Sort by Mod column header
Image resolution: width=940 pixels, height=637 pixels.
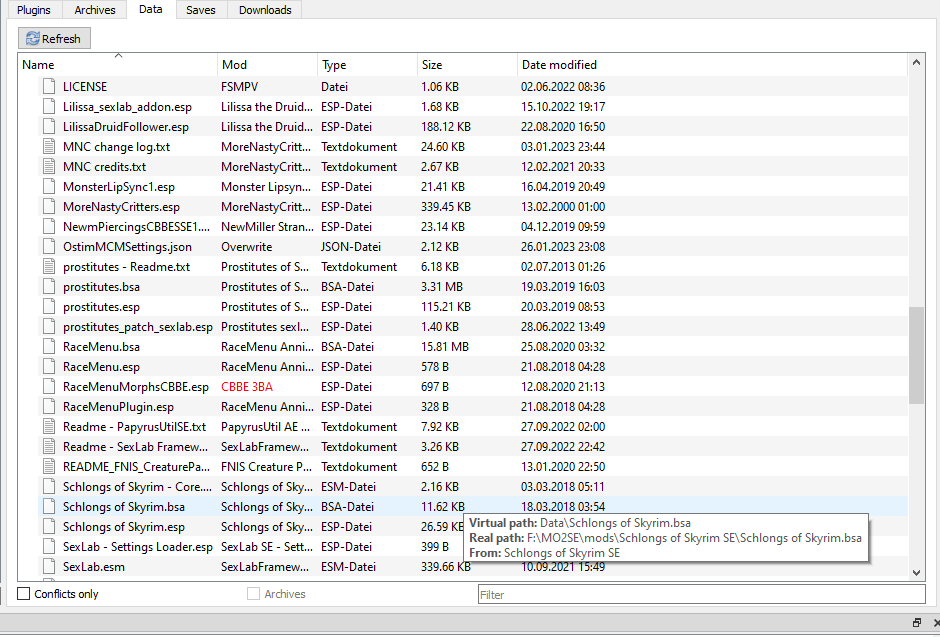(x=267, y=65)
